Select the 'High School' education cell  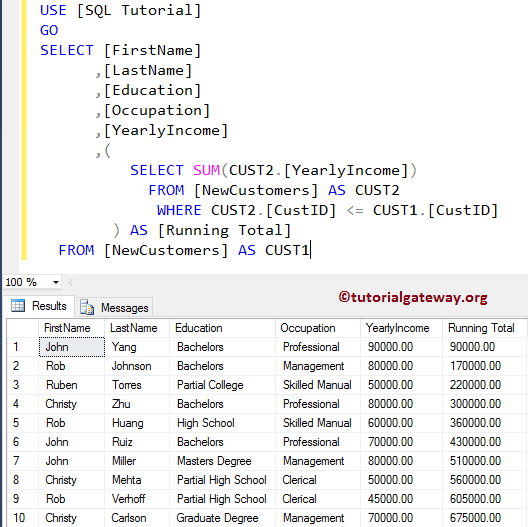coord(222,423)
